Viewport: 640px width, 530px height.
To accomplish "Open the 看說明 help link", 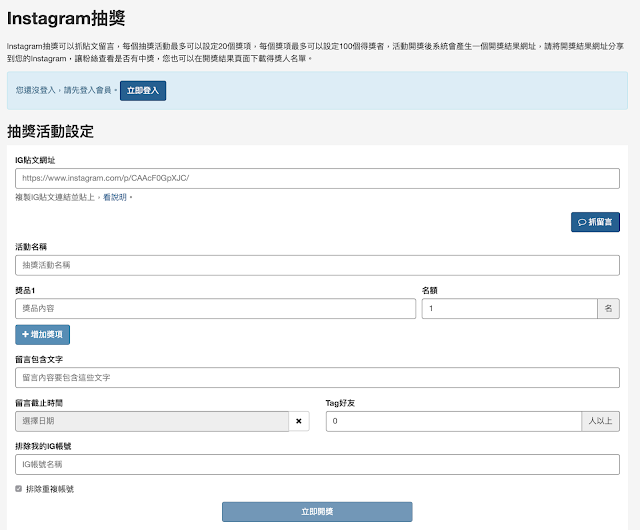I will pos(115,197).
